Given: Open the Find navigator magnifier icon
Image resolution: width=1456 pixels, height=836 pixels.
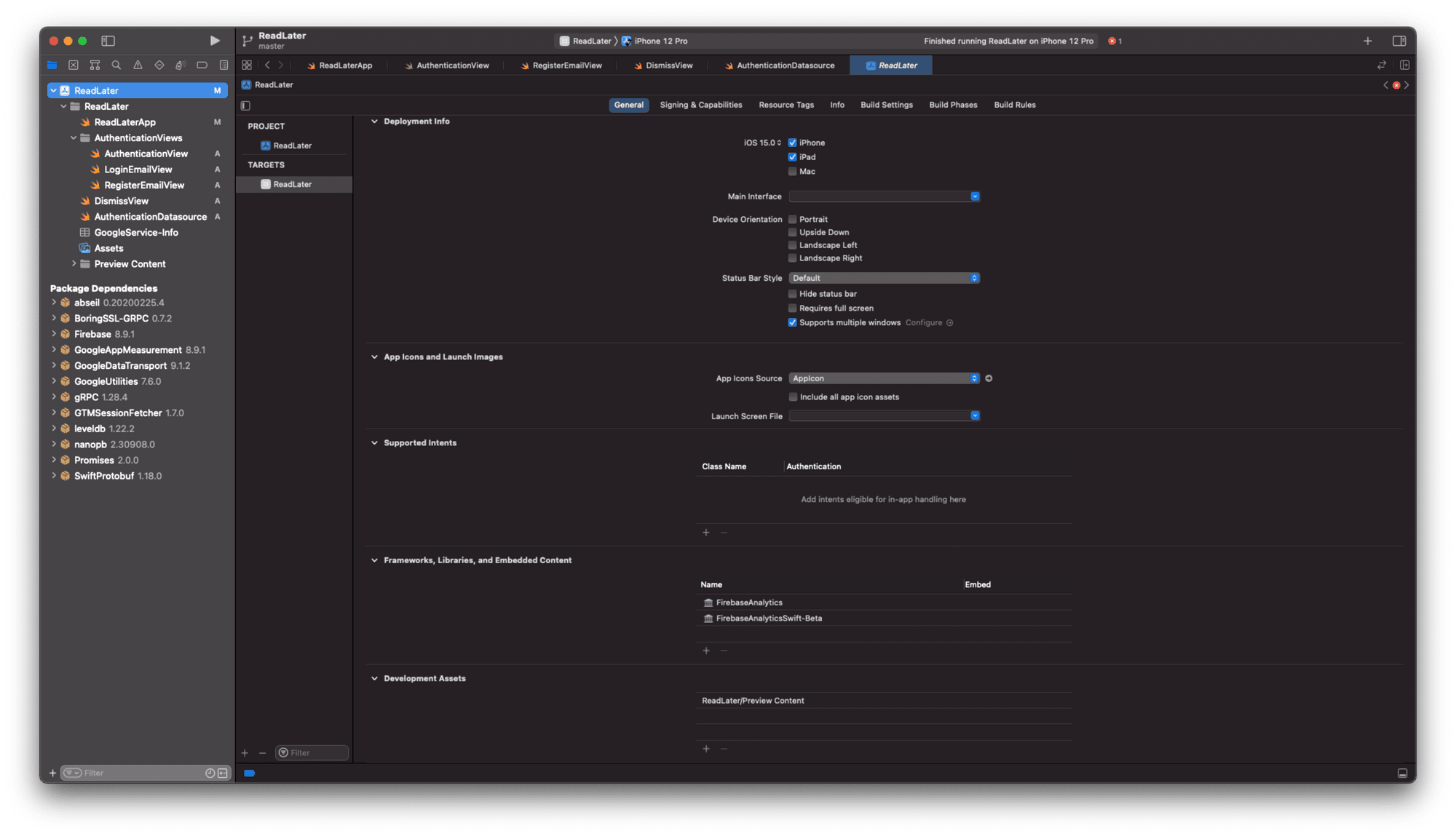Looking at the screenshot, I should (x=116, y=65).
